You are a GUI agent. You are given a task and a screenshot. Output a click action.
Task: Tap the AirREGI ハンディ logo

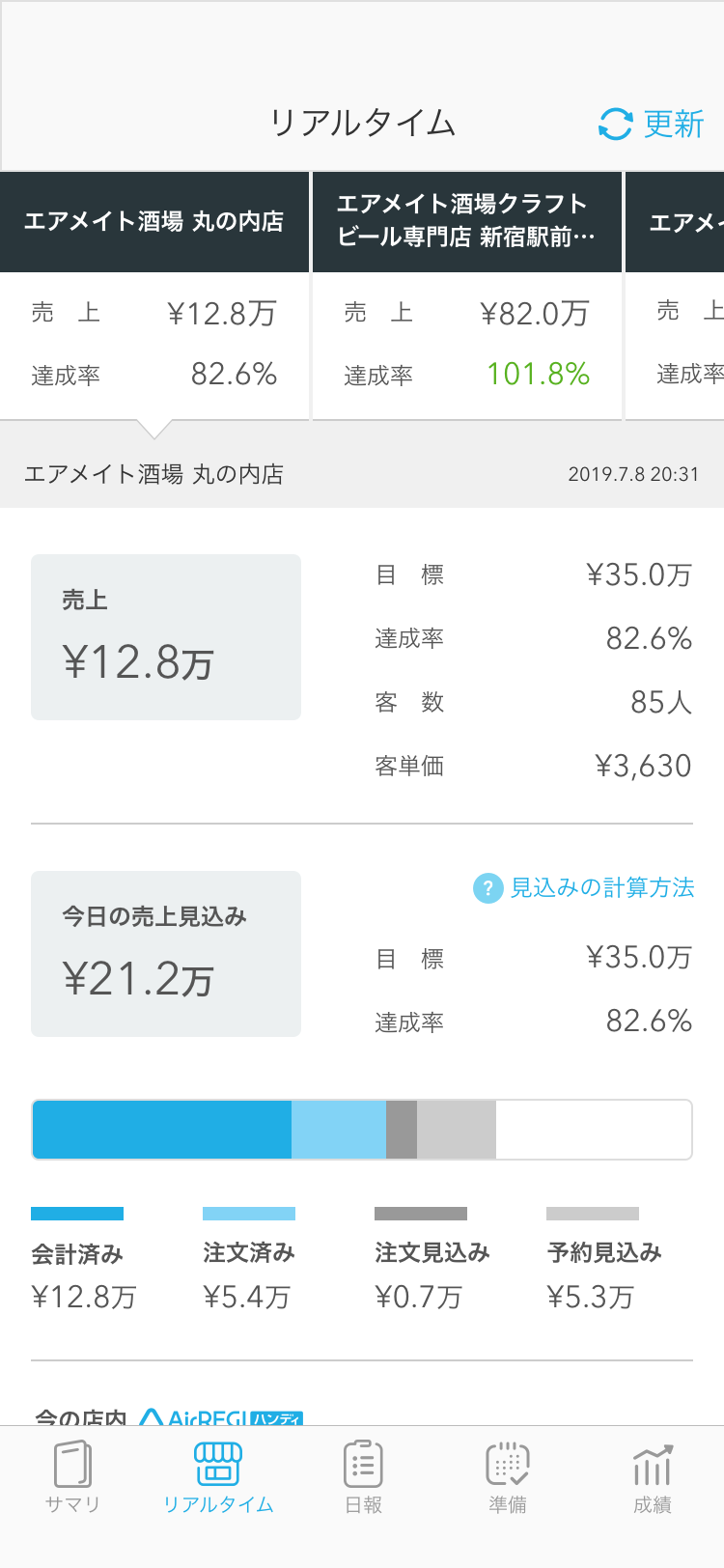(221, 1417)
